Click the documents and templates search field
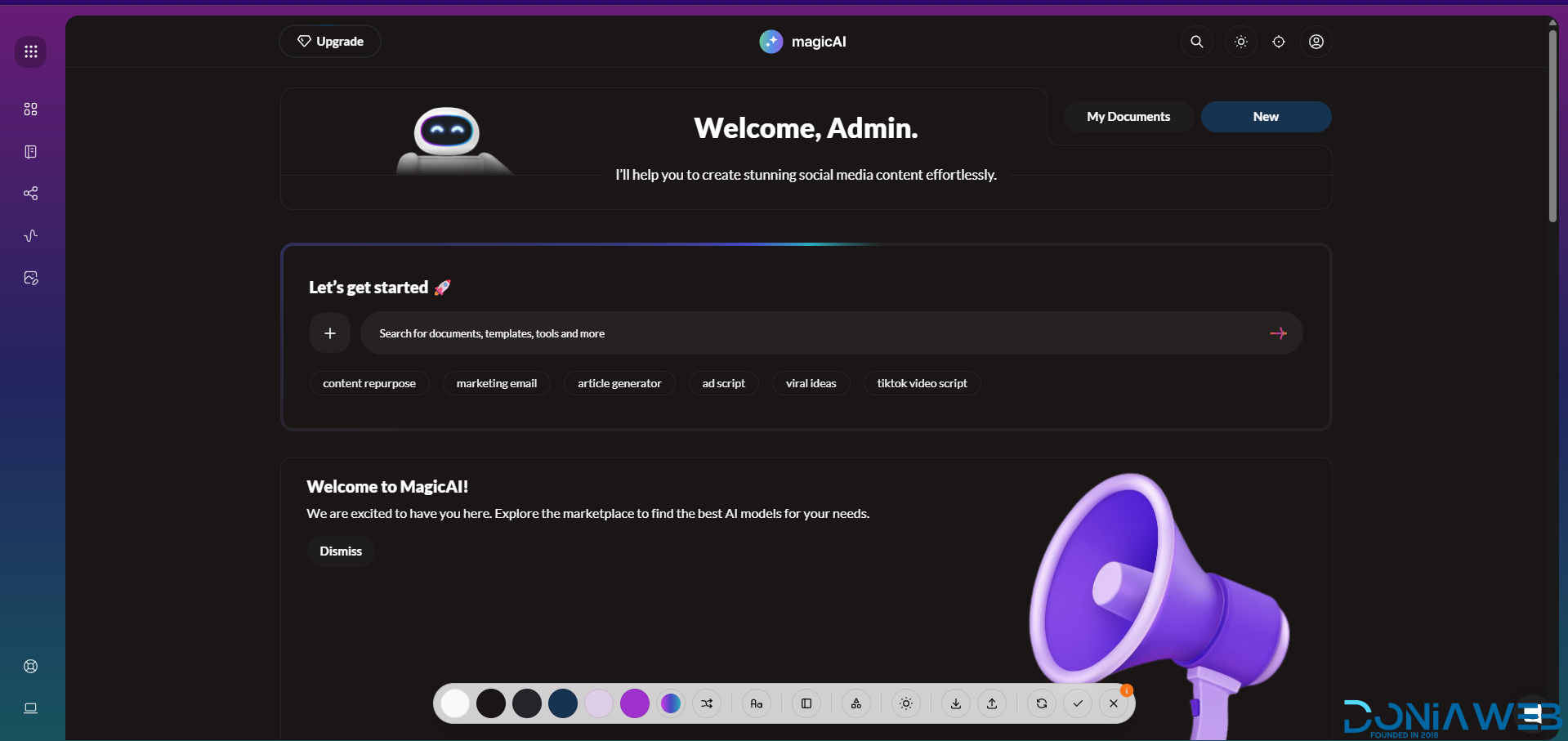The height and width of the screenshot is (741, 1568). click(x=809, y=333)
